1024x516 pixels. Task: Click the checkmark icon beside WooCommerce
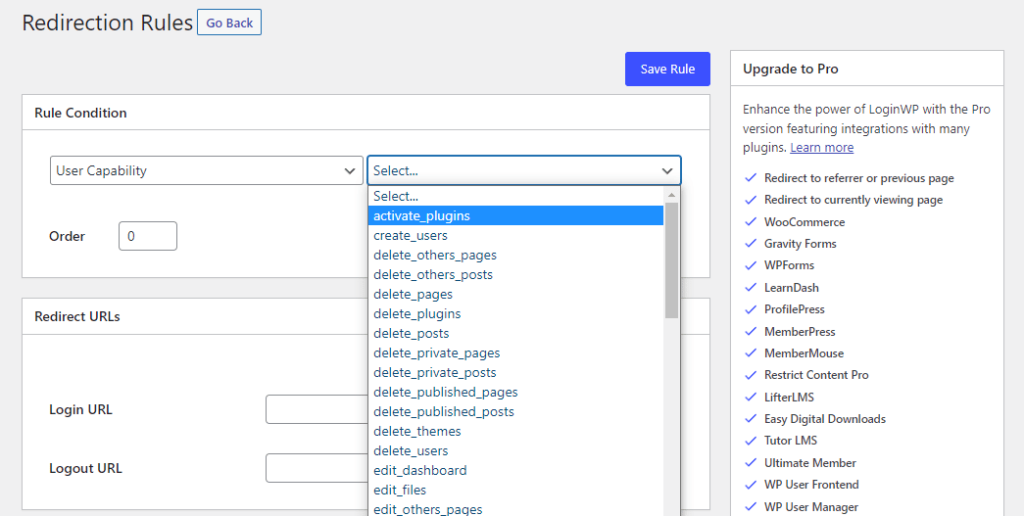751,222
